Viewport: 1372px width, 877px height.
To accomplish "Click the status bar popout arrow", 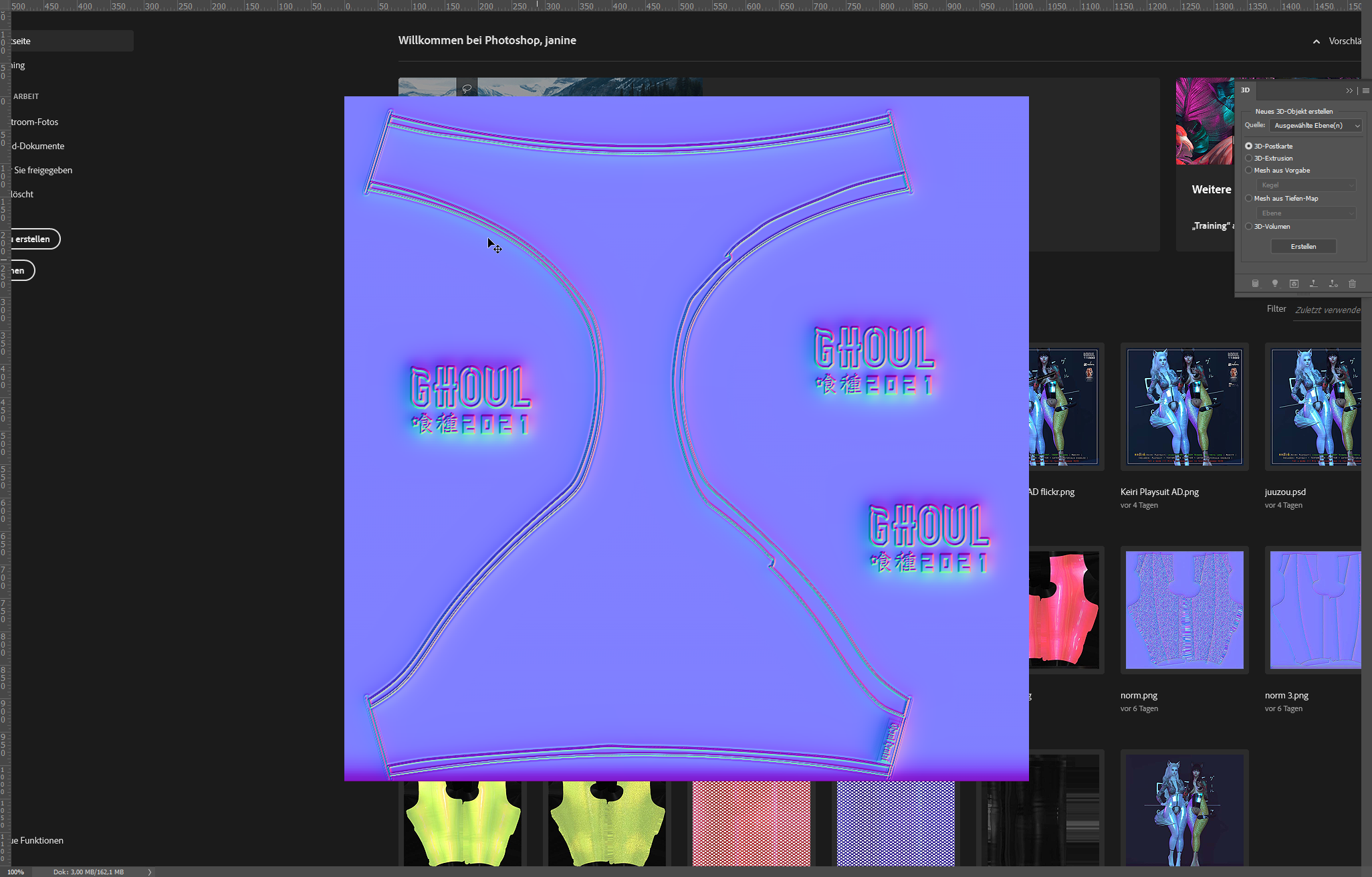I will click(150, 872).
